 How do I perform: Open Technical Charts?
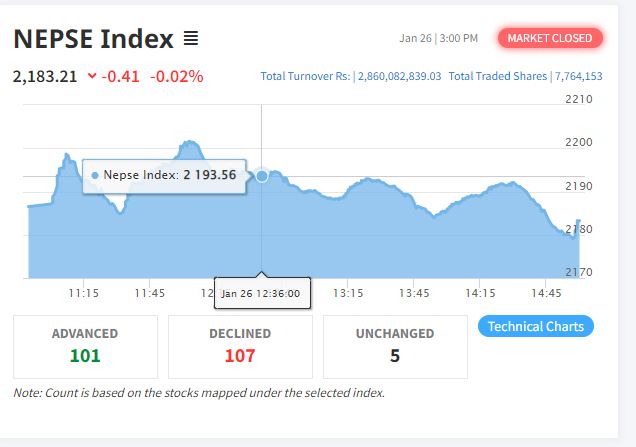536,326
